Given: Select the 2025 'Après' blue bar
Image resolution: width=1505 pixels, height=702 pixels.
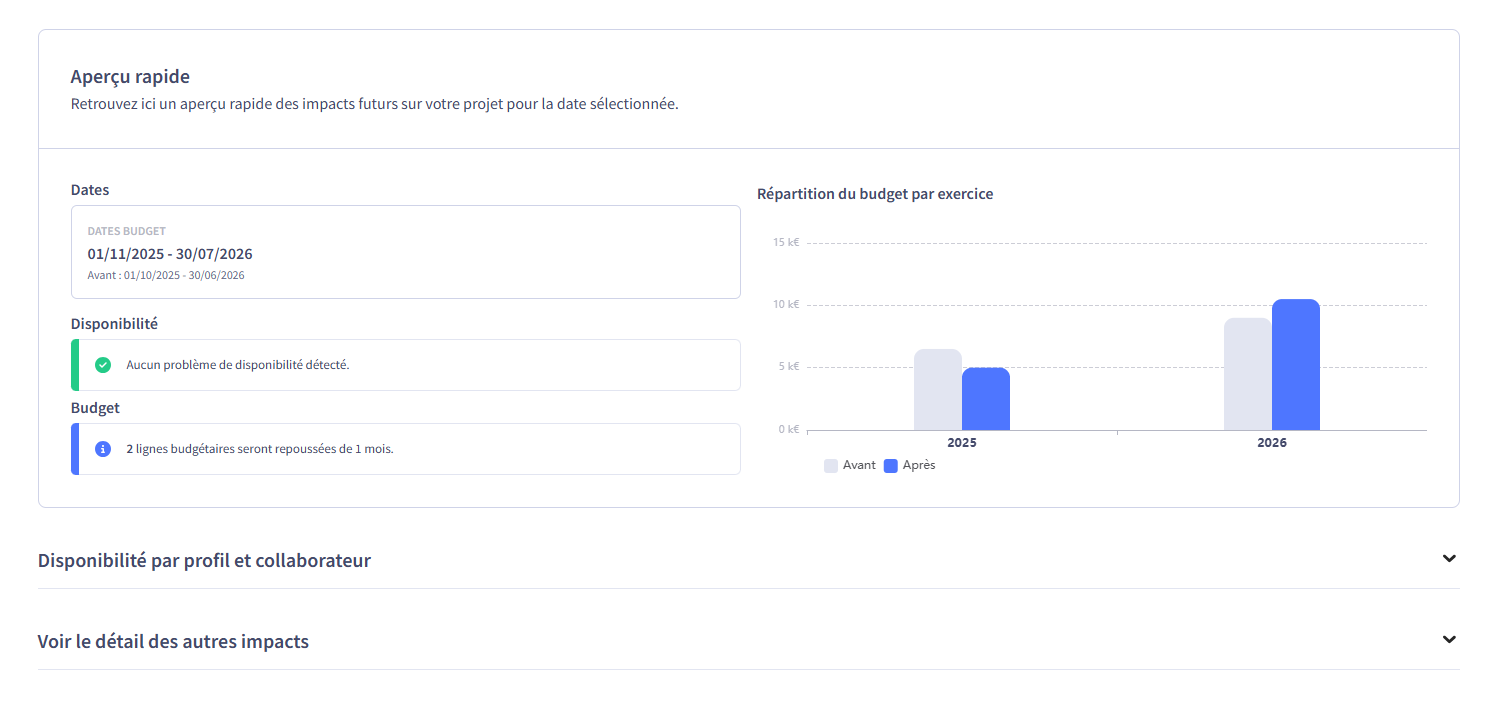Looking at the screenshot, I should [986, 400].
